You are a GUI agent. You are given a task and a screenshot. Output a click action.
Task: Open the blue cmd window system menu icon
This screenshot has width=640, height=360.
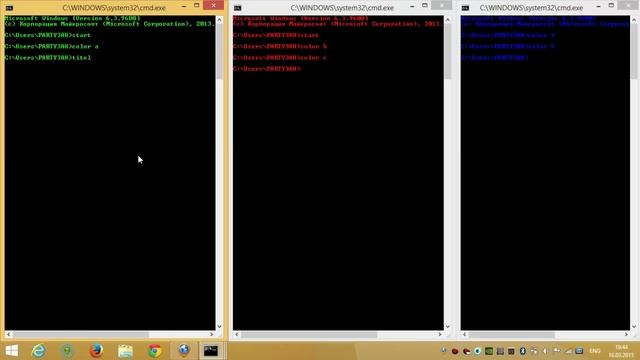click(x=465, y=8)
